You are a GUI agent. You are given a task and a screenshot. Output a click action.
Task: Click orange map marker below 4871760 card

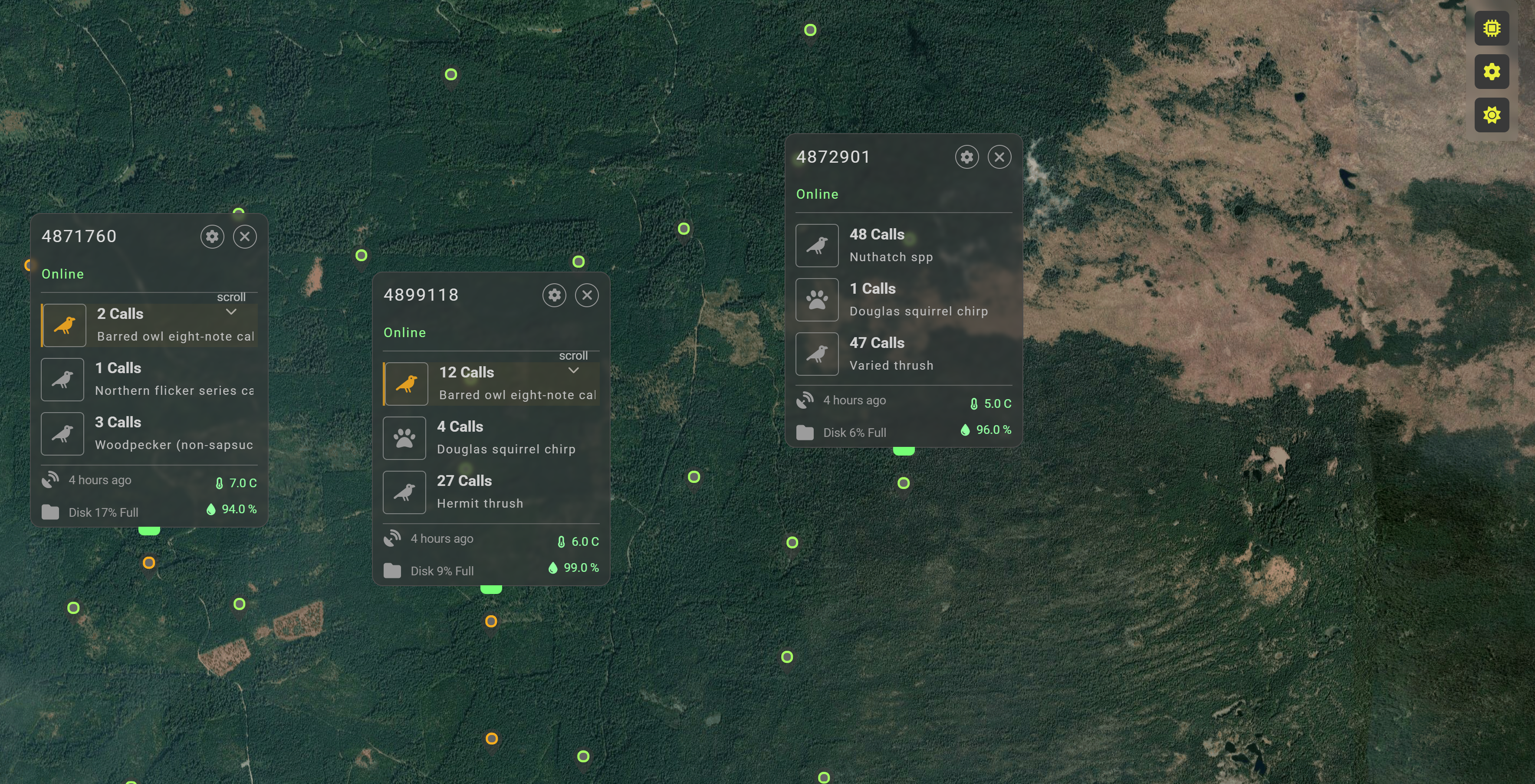pyautogui.click(x=149, y=562)
